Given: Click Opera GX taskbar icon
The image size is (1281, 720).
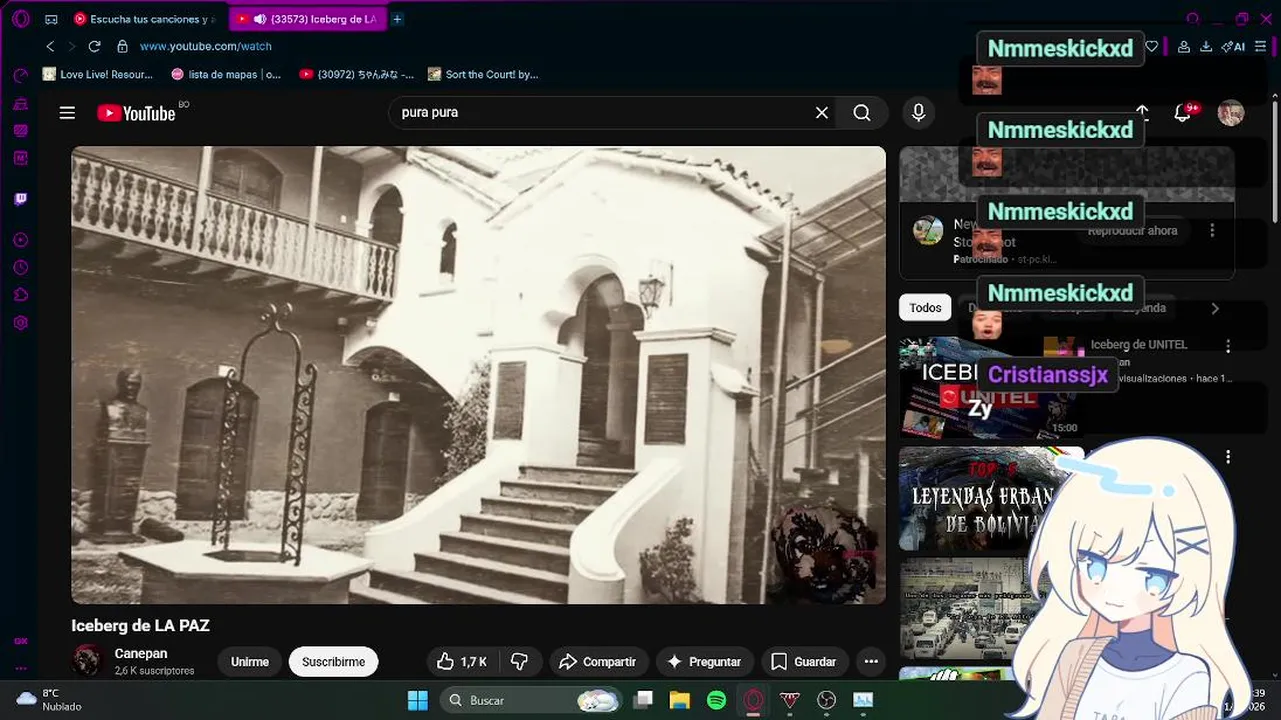Looking at the screenshot, I should 753,701.
